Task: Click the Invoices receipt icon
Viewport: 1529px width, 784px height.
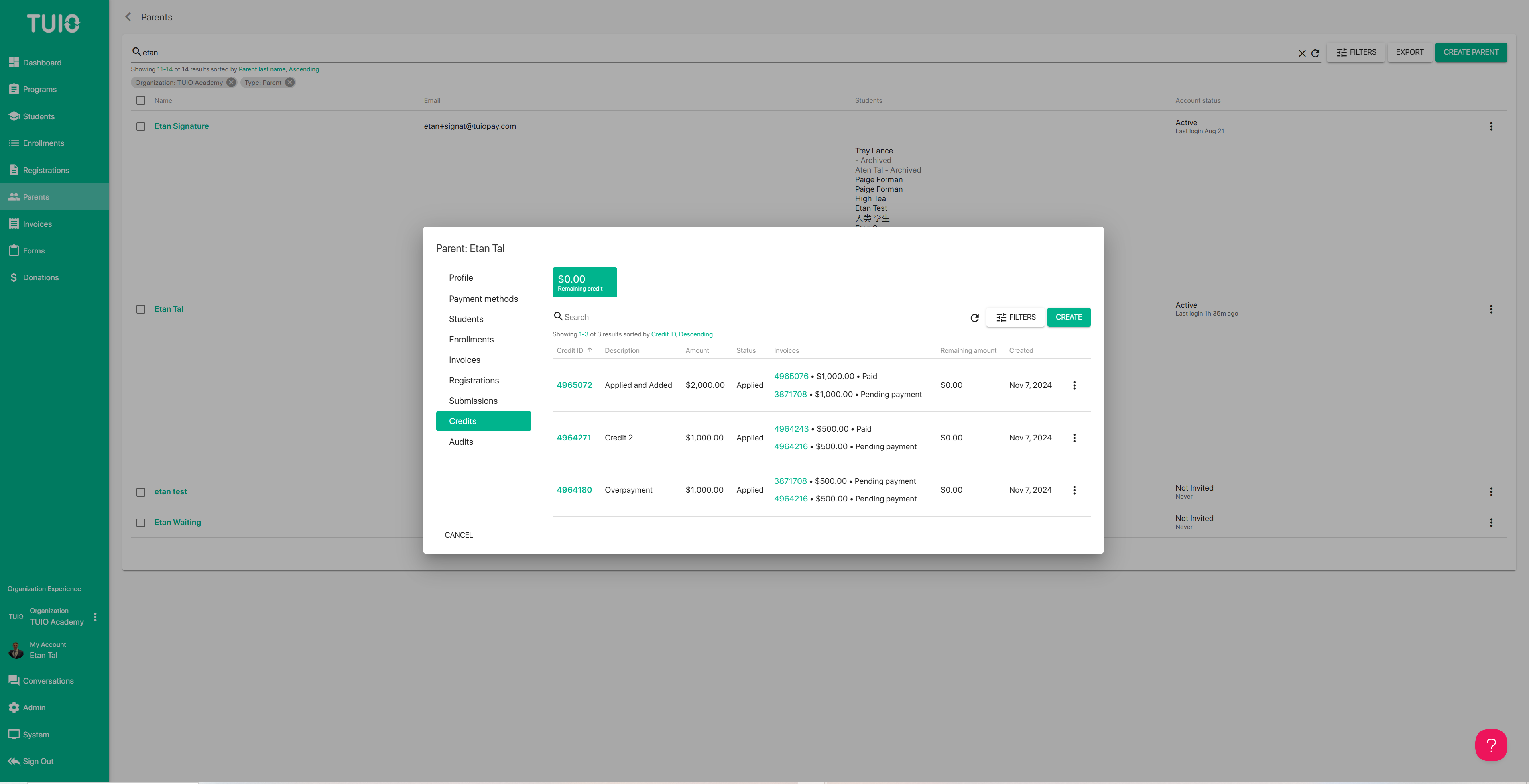Action: coord(14,224)
